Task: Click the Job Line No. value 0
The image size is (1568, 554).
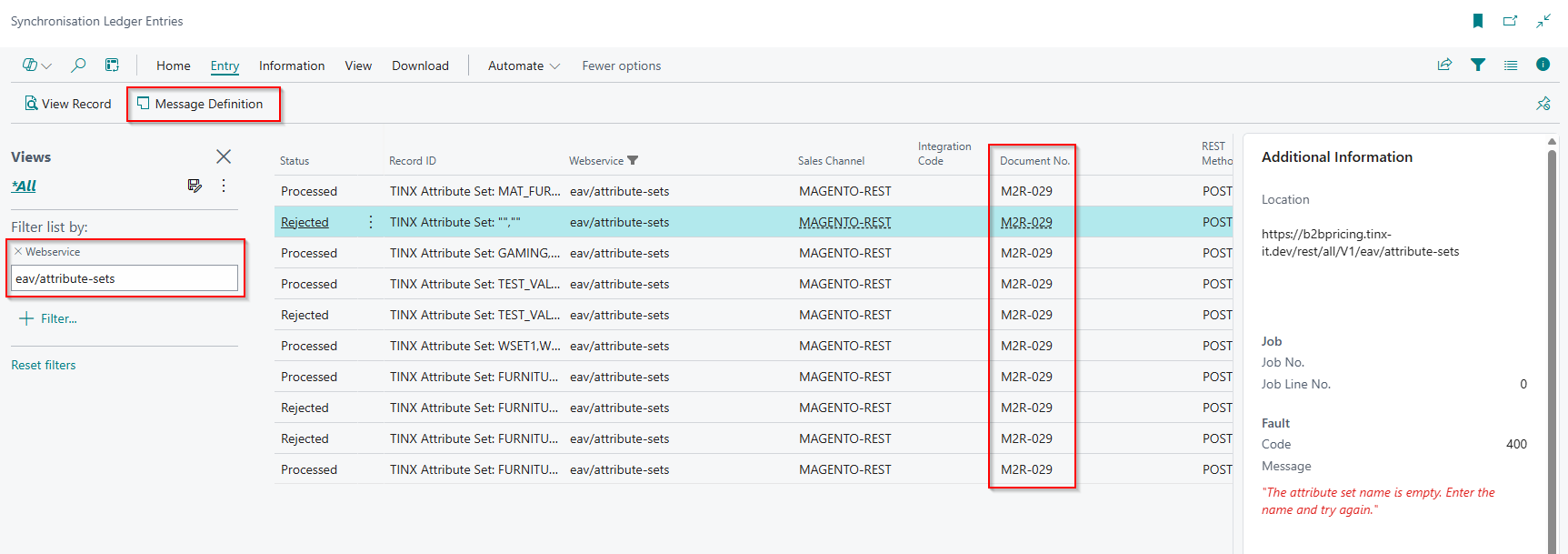Action: coord(1523,384)
